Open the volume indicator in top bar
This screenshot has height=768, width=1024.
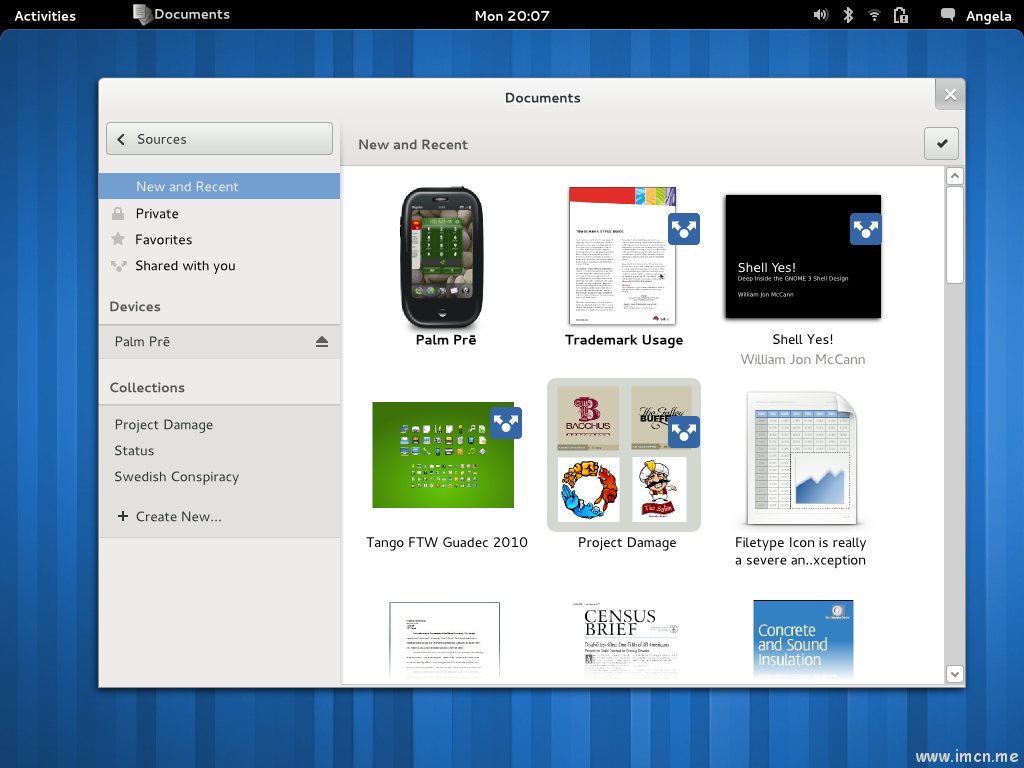click(x=820, y=15)
